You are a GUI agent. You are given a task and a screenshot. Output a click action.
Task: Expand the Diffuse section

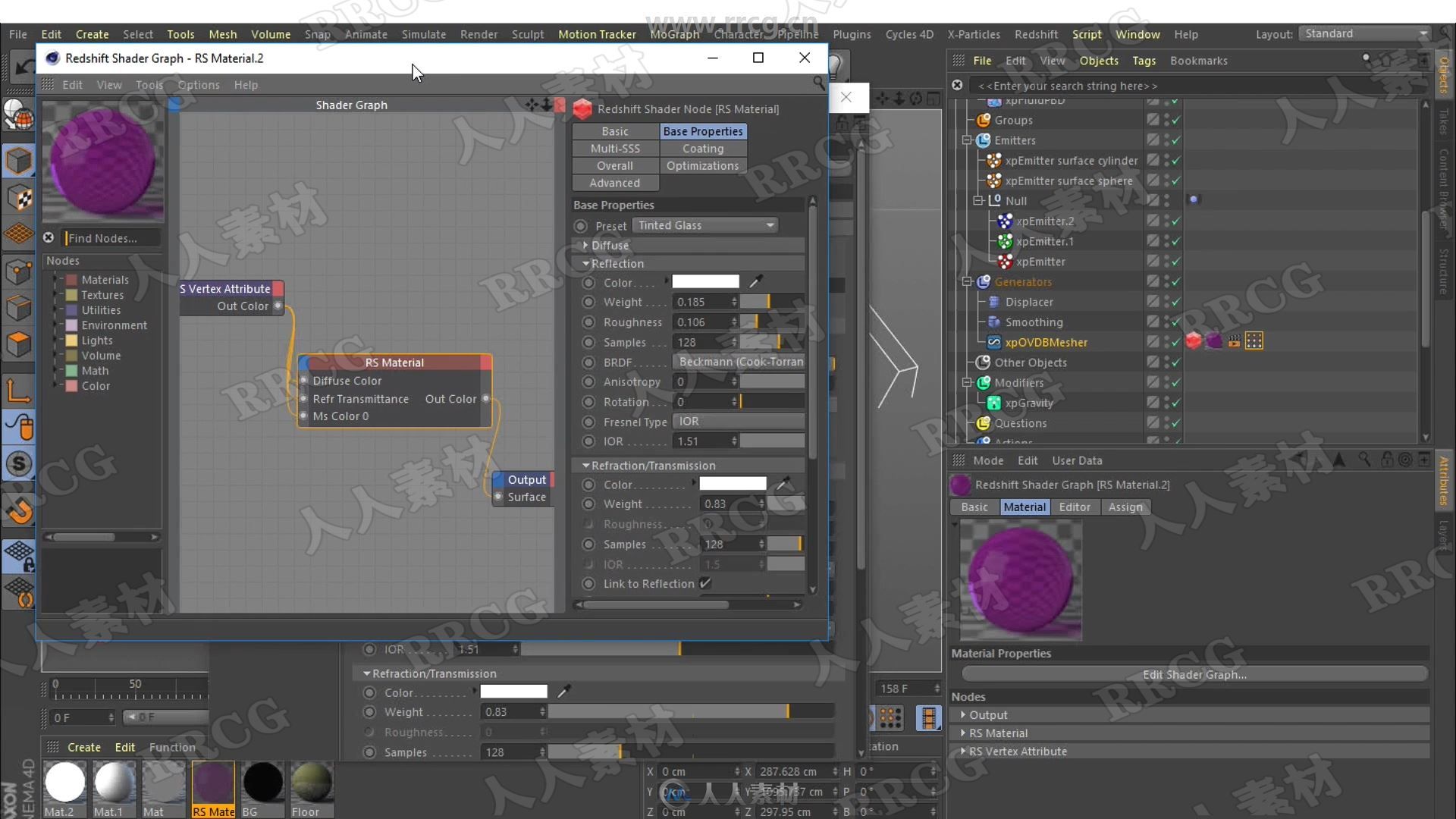(586, 246)
